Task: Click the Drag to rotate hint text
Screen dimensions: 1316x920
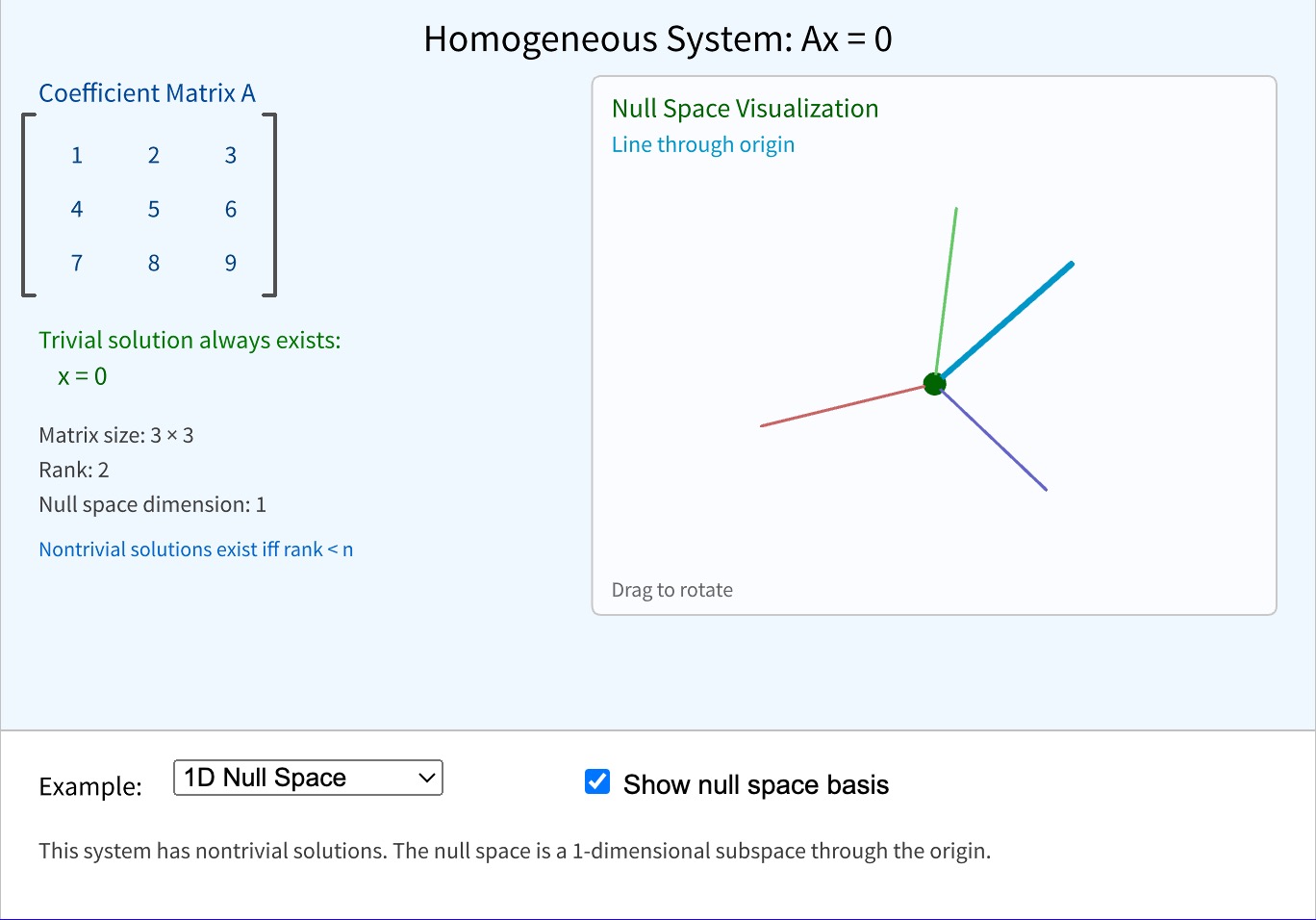Action: pos(671,589)
